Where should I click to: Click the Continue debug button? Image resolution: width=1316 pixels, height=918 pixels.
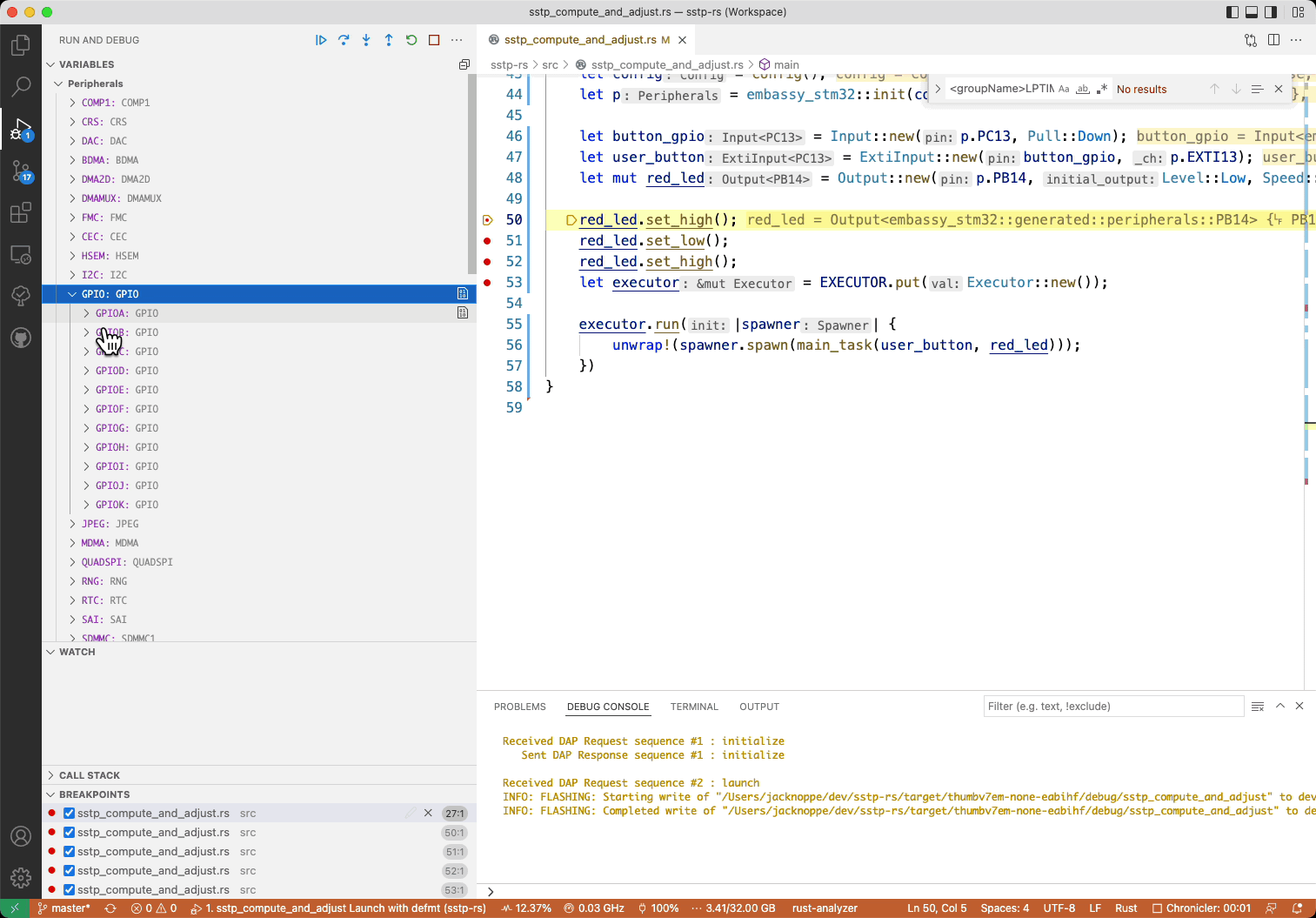click(321, 40)
